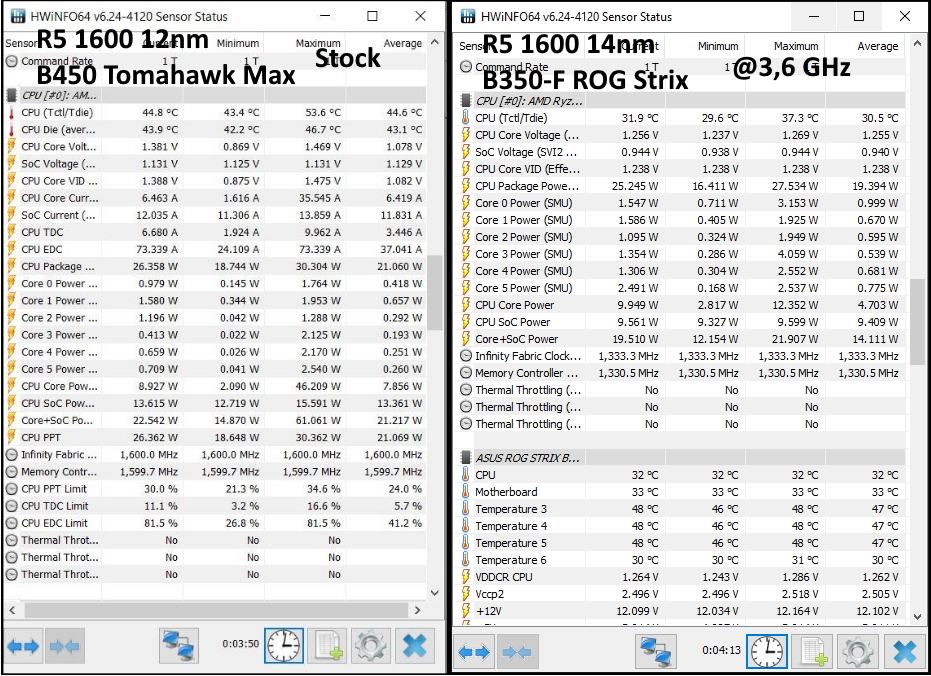Click thermometer icon beside Motherboard row
Screen dimensions: 931x676
point(466,492)
